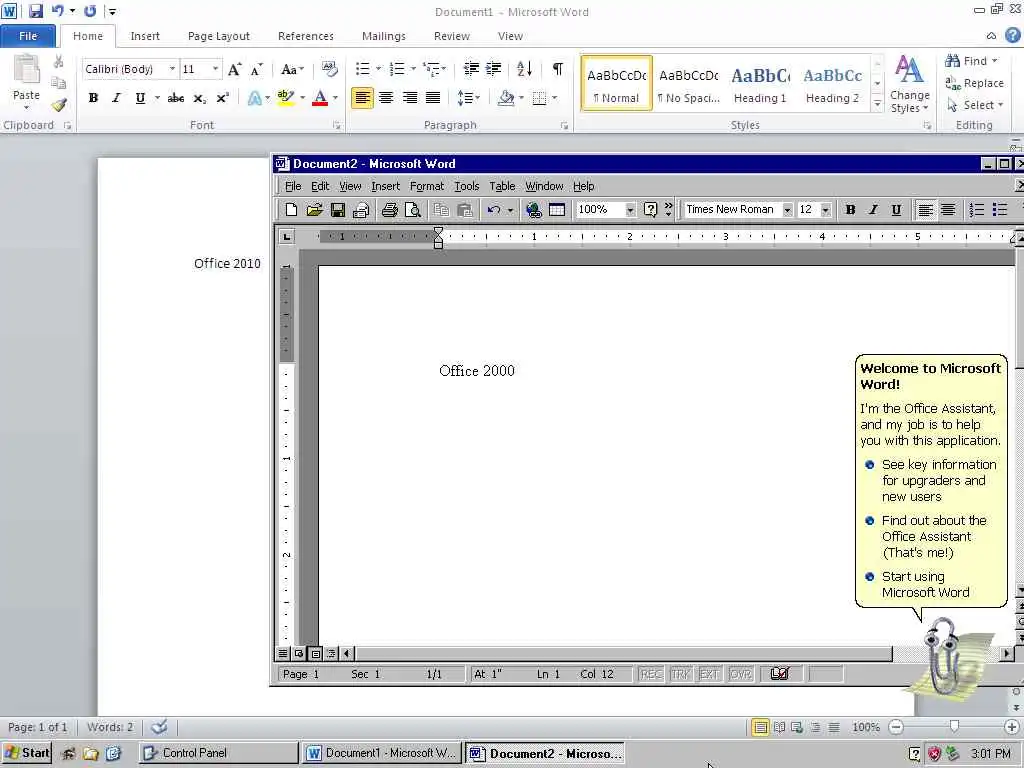Click Save floppy icon in Word 2000 toolbar

338,210
